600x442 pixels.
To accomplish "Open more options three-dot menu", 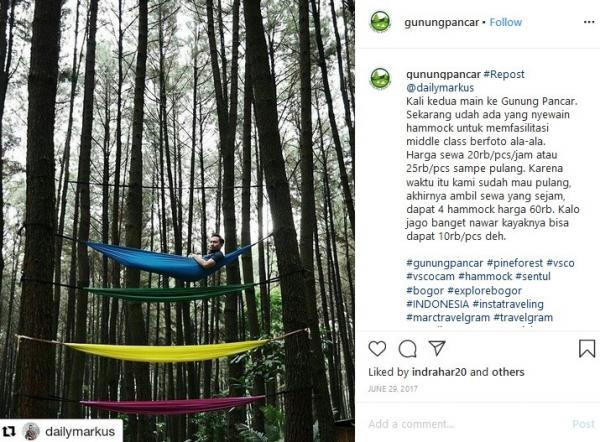I will [x=589, y=22].
